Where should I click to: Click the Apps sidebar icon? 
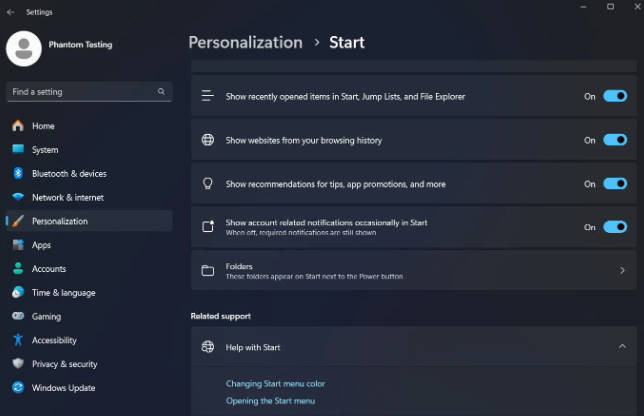pos(18,245)
